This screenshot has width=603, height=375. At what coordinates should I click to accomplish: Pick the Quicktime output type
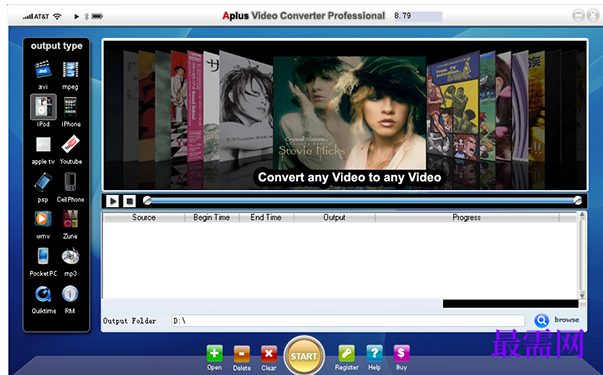click(x=43, y=294)
